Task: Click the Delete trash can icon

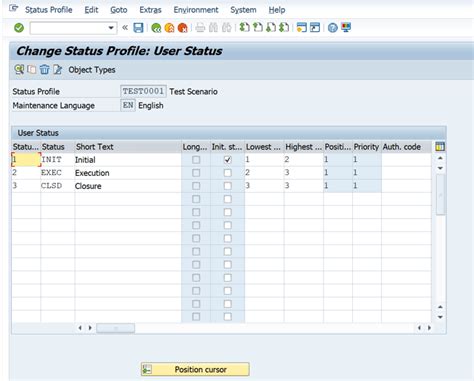Action: [44, 69]
